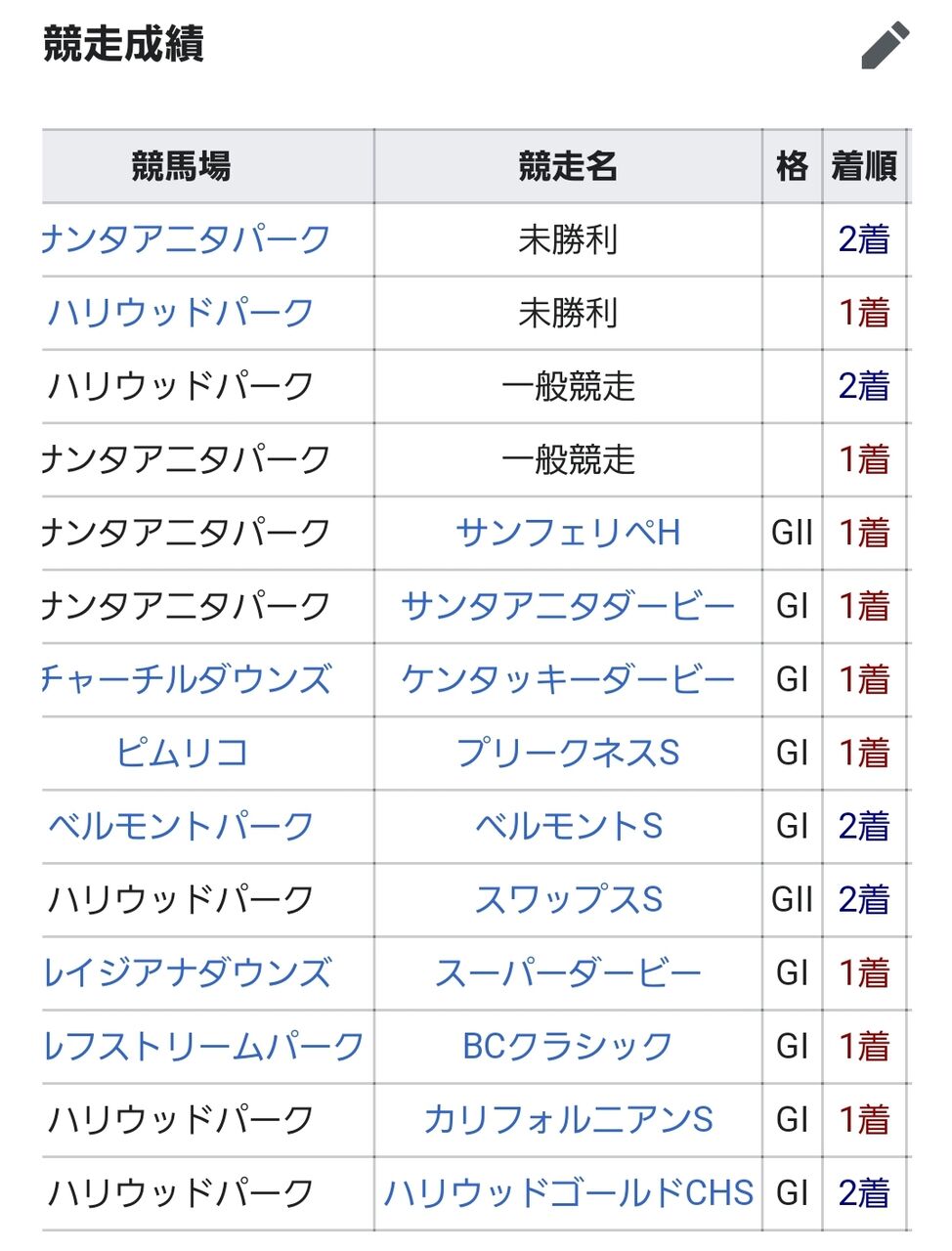This screenshot has width=952, height=1251.
Task: Follow the スーパーダービー link
Action: [568, 972]
